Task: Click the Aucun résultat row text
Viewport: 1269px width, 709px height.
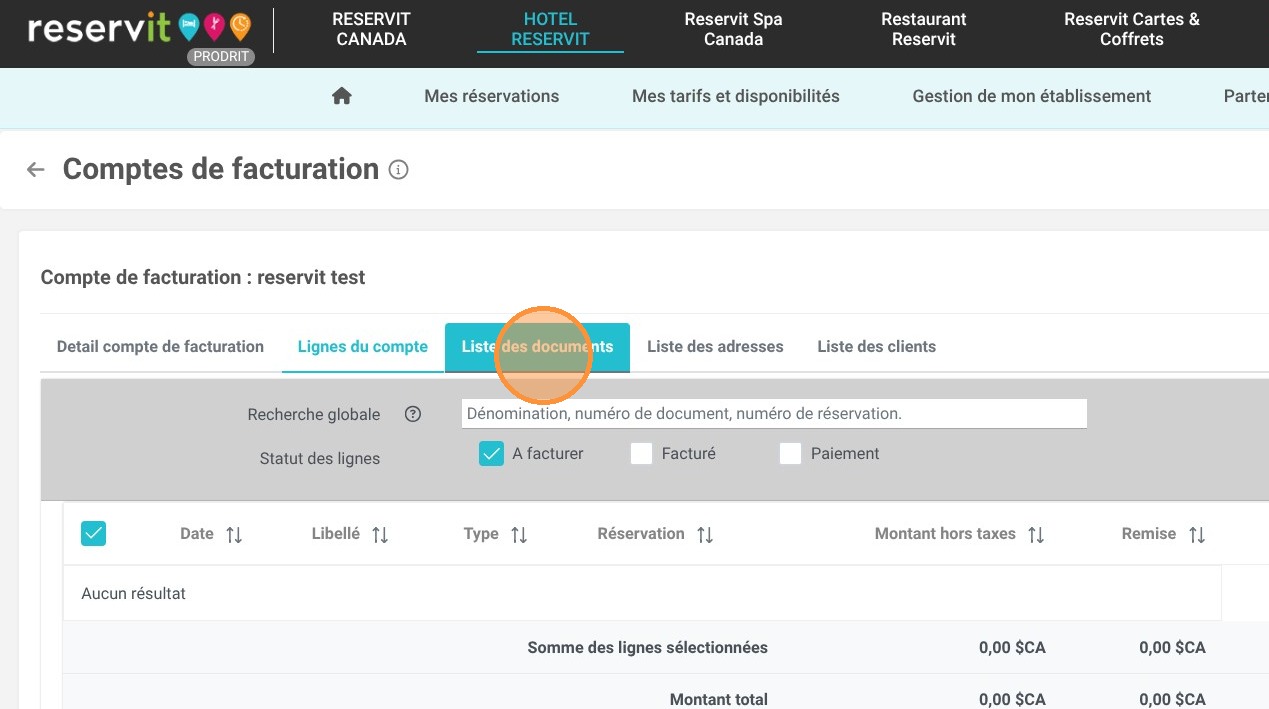Action: (x=134, y=594)
